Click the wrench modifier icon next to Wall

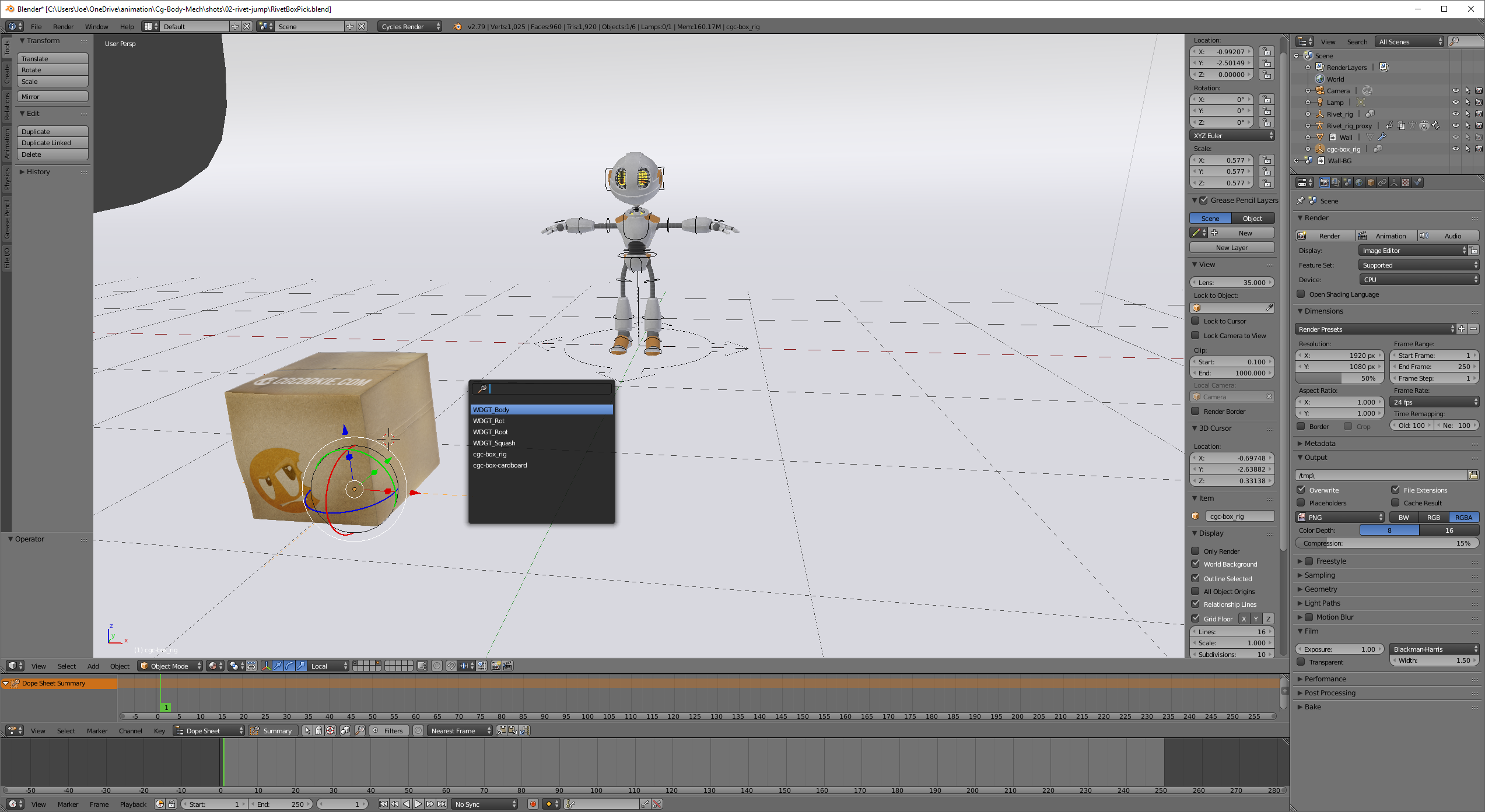click(x=1382, y=139)
